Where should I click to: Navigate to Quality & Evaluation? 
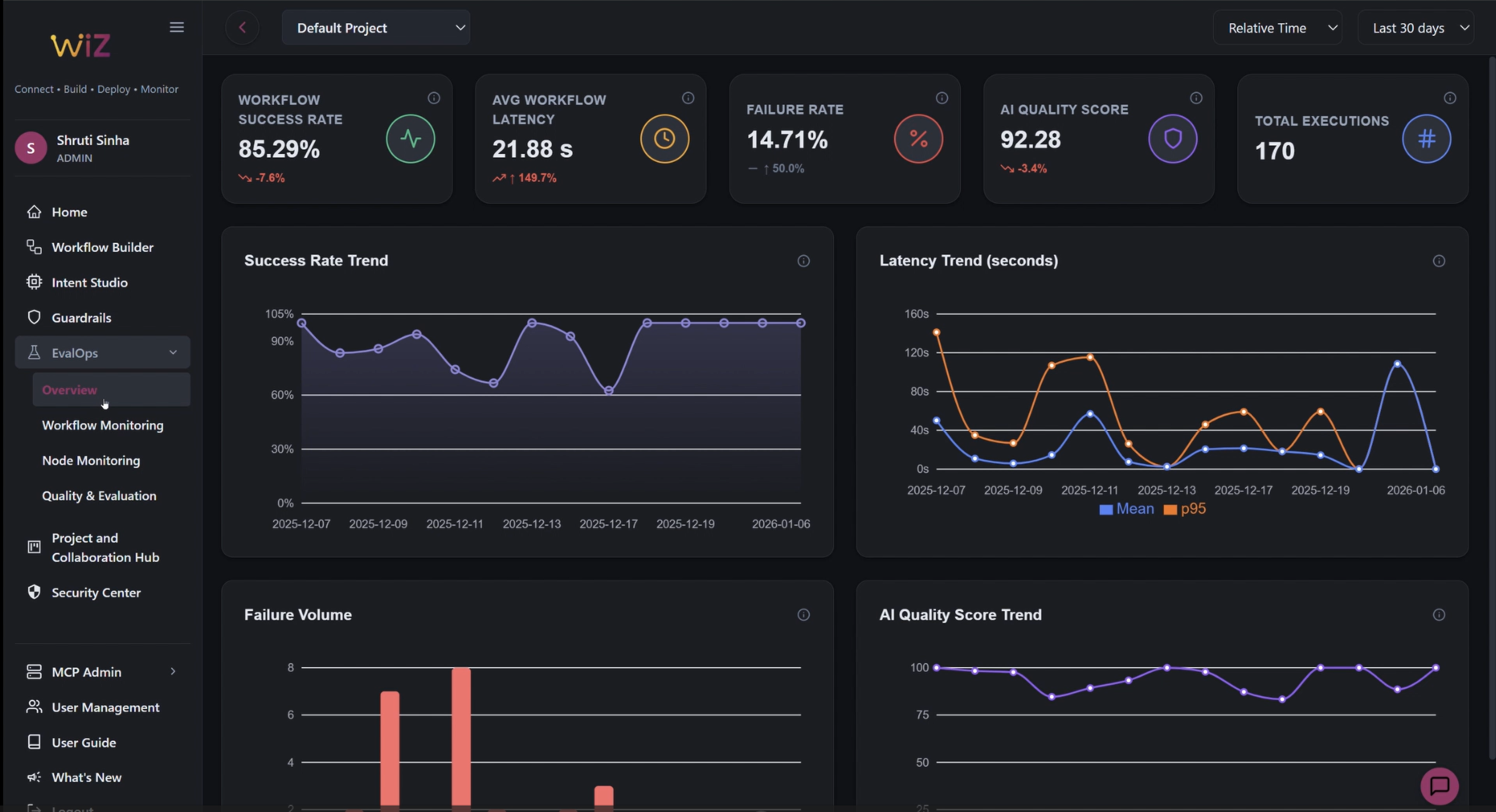point(99,496)
